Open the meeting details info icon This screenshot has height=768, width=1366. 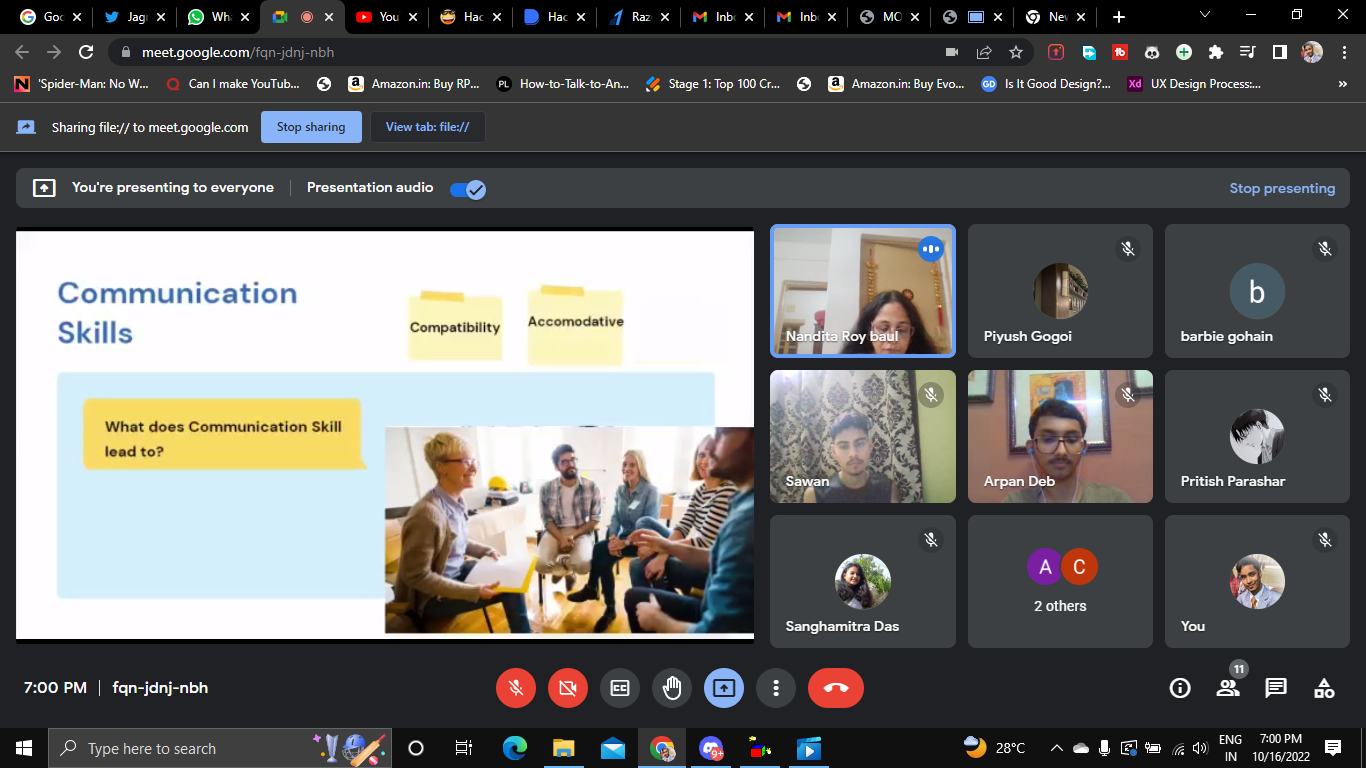(1180, 688)
